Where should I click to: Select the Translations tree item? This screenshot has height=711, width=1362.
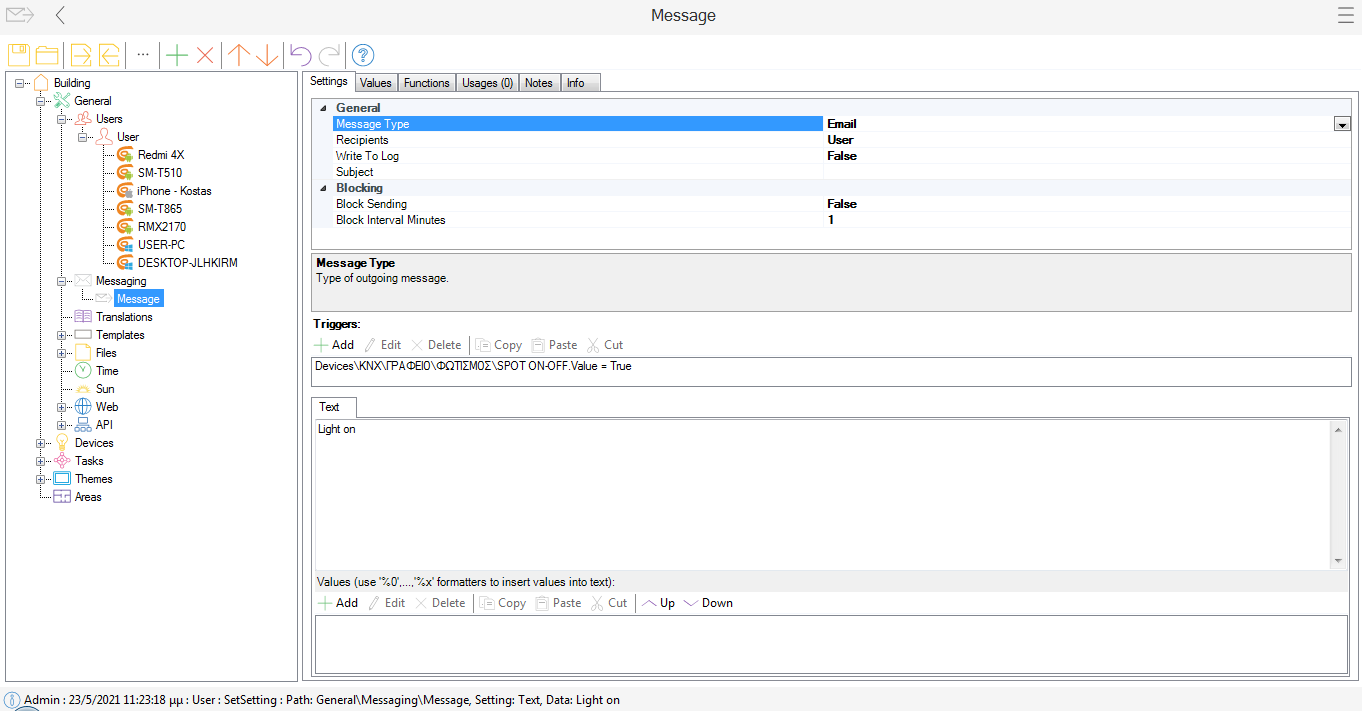click(123, 317)
